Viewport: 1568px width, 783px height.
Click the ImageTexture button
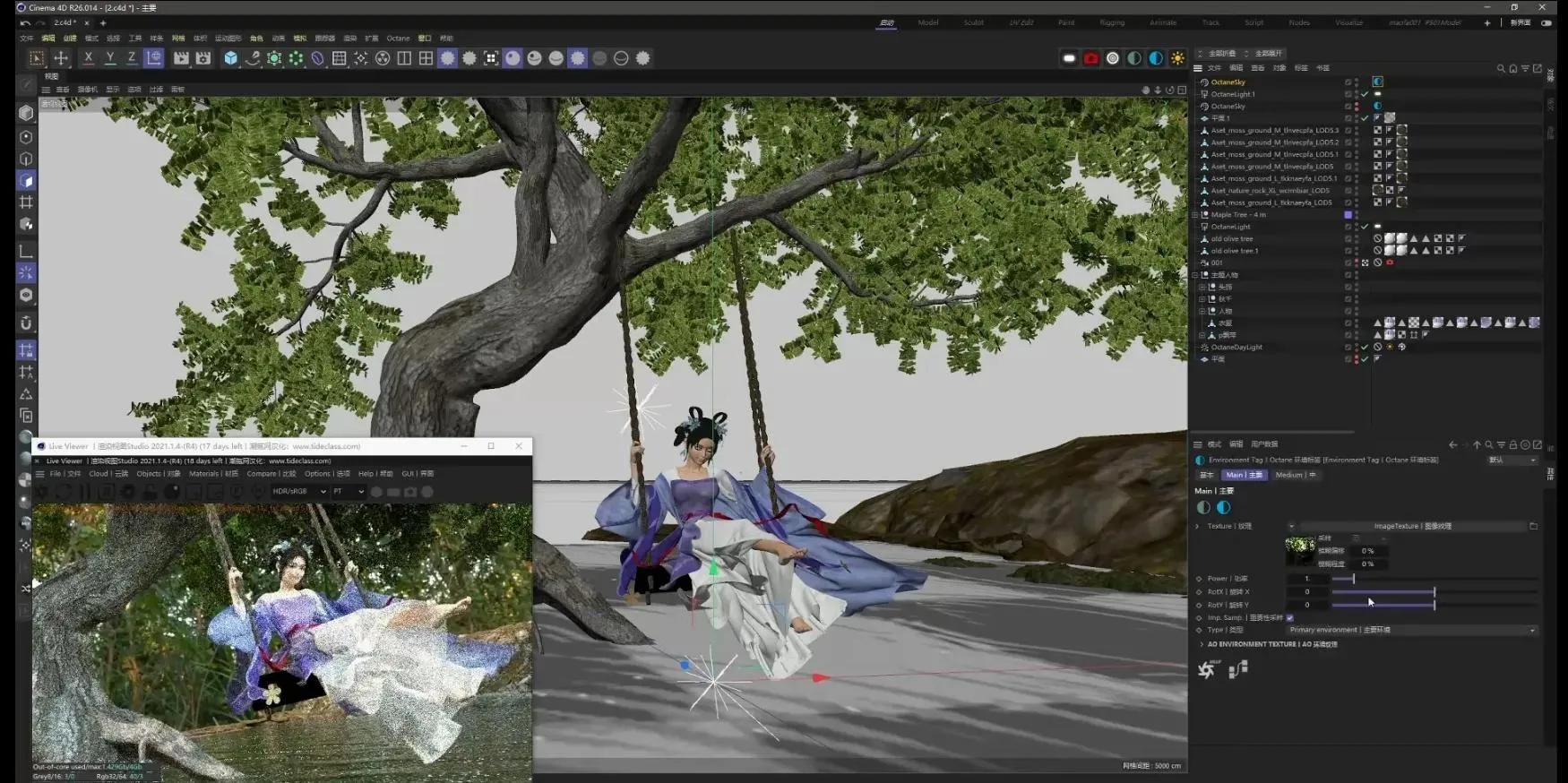pos(1412,526)
